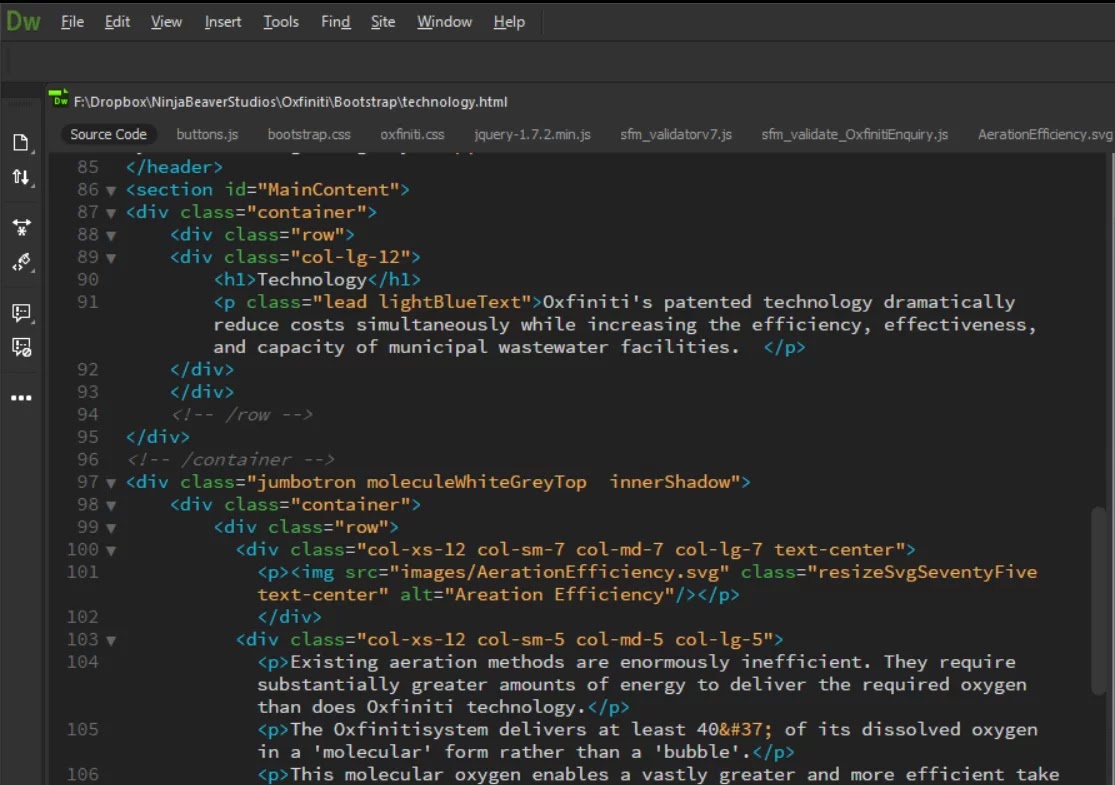The height and width of the screenshot is (785, 1115).
Task: Open related file bootstrap.css
Action: click(309, 134)
